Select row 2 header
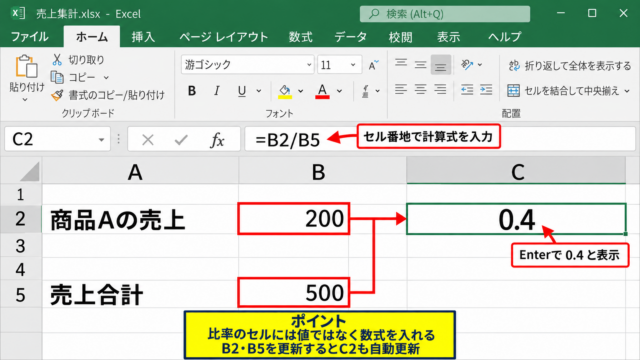The height and width of the screenshot is (360, 640). 21,219
